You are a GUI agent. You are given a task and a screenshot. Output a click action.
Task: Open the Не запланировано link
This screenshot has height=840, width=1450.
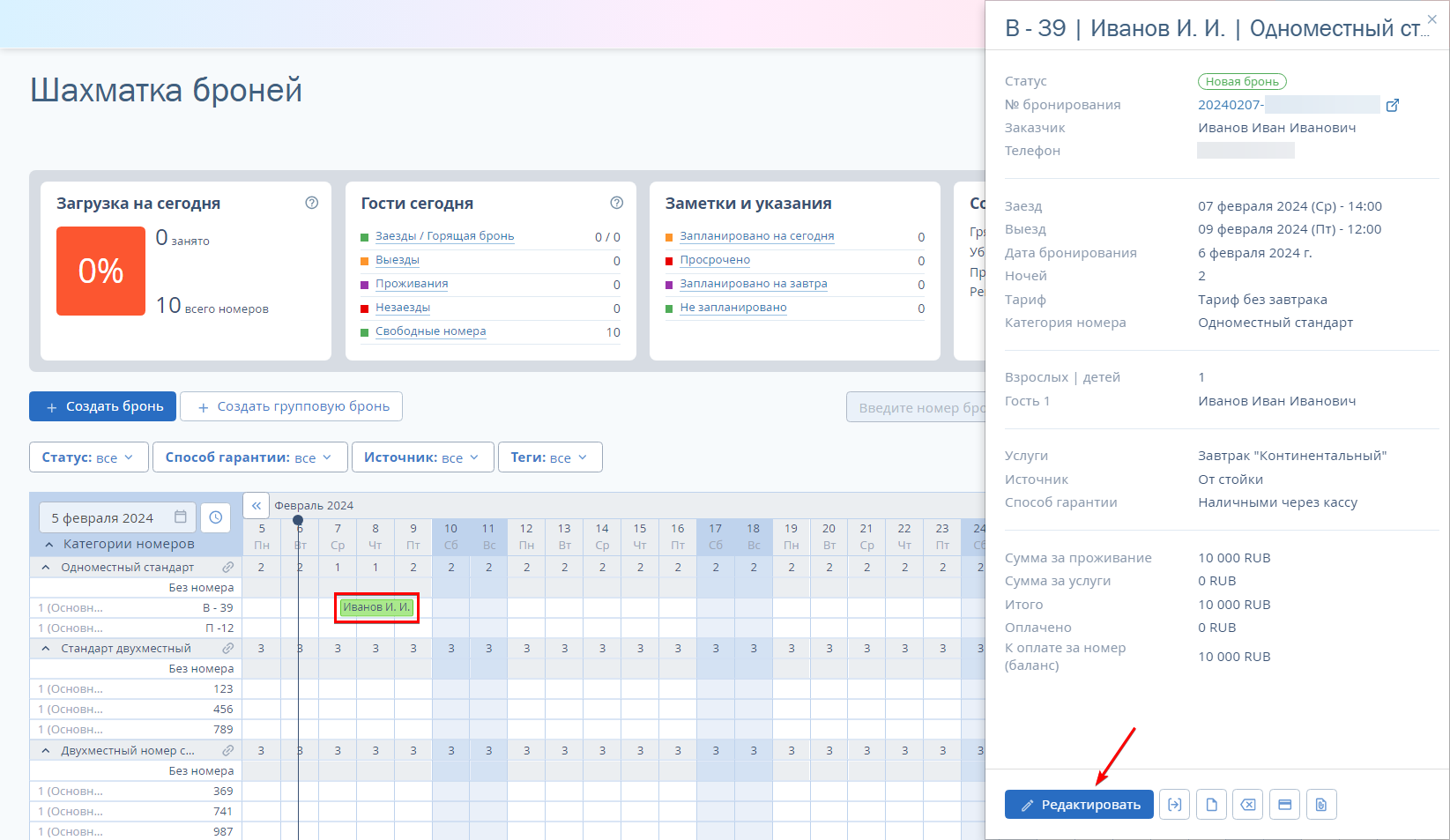733,308
